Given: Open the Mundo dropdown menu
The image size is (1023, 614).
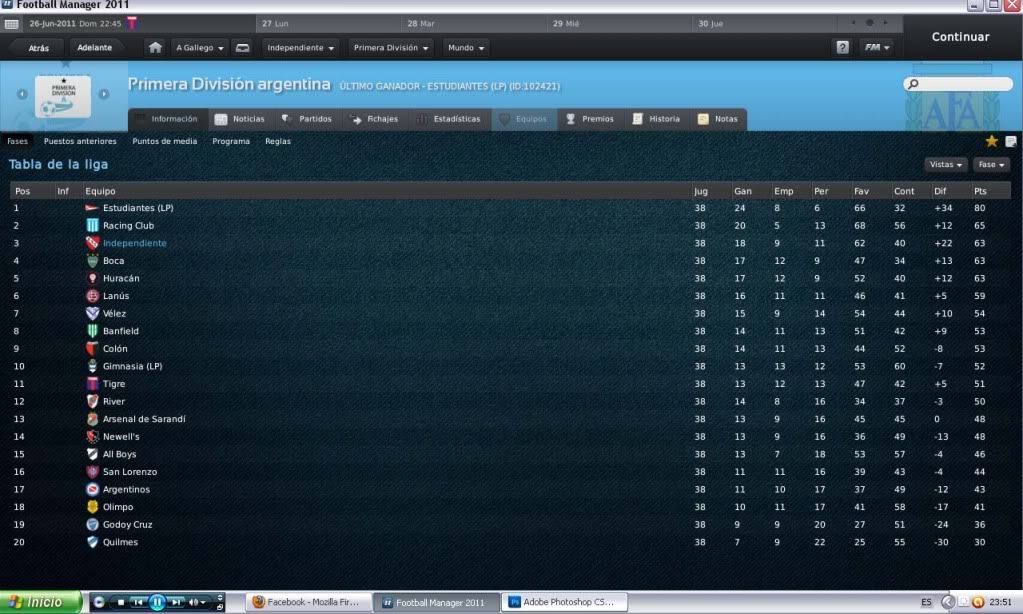Looking at the screenshot, I should (x=466, y=48).
